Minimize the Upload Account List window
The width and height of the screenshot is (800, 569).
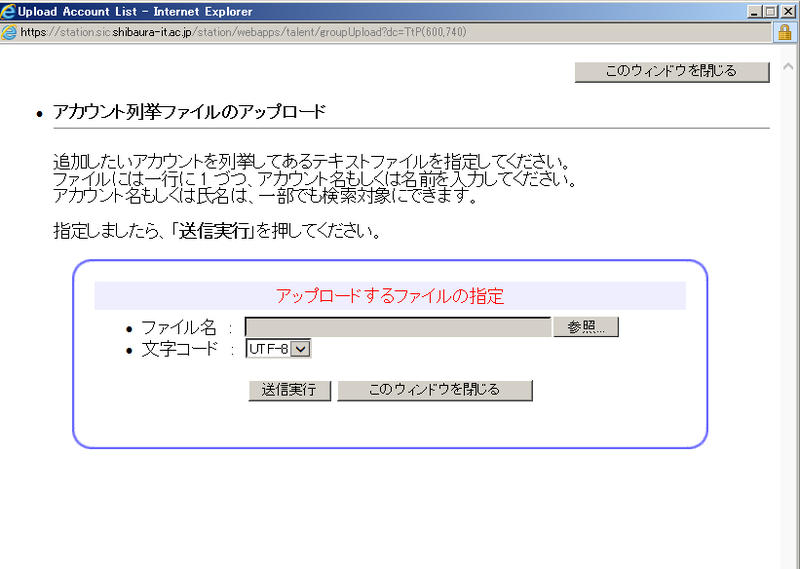pyautogui.click(x=755, y=11)
